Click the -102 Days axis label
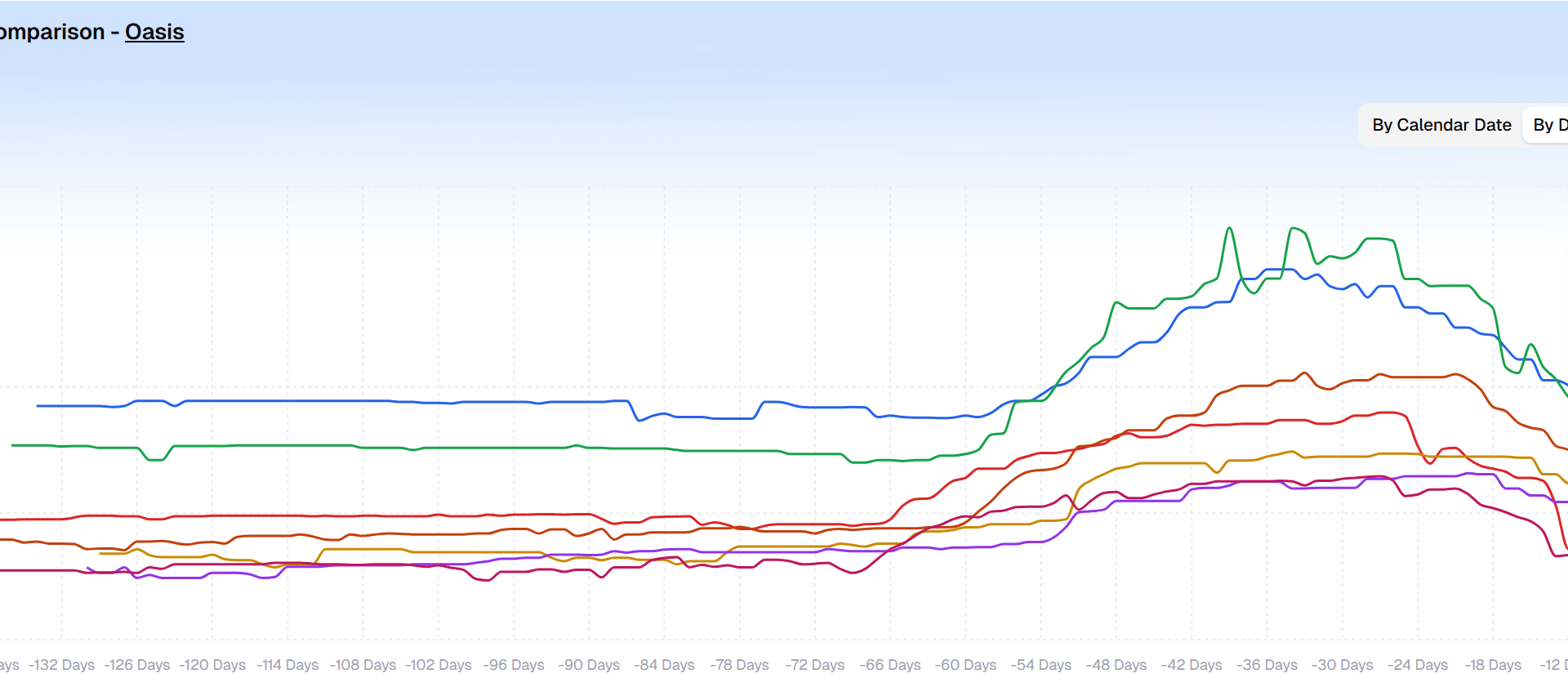 [x=439, y=665]
